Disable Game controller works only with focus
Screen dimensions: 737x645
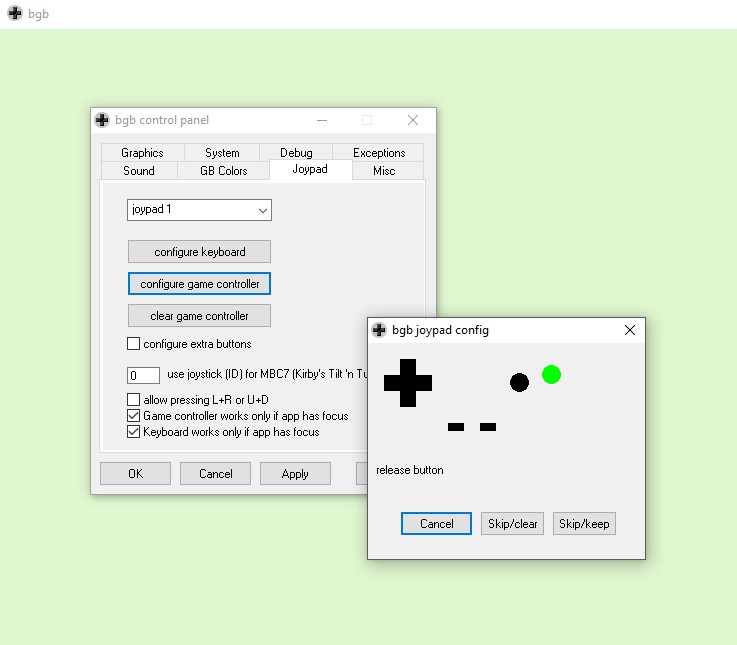click(134, 416)
